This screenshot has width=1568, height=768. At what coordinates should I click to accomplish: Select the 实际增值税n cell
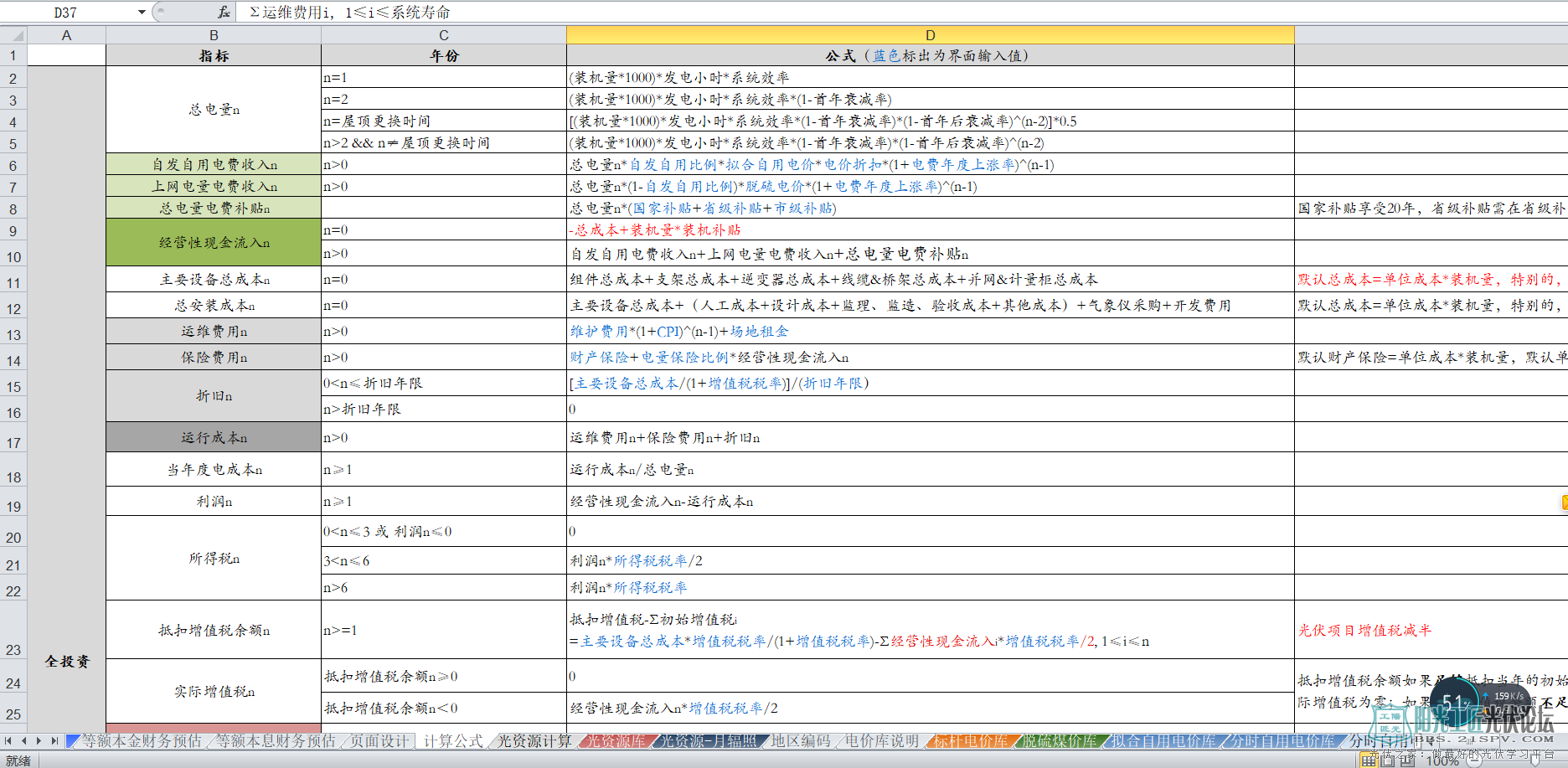click(x=214, y=691)
